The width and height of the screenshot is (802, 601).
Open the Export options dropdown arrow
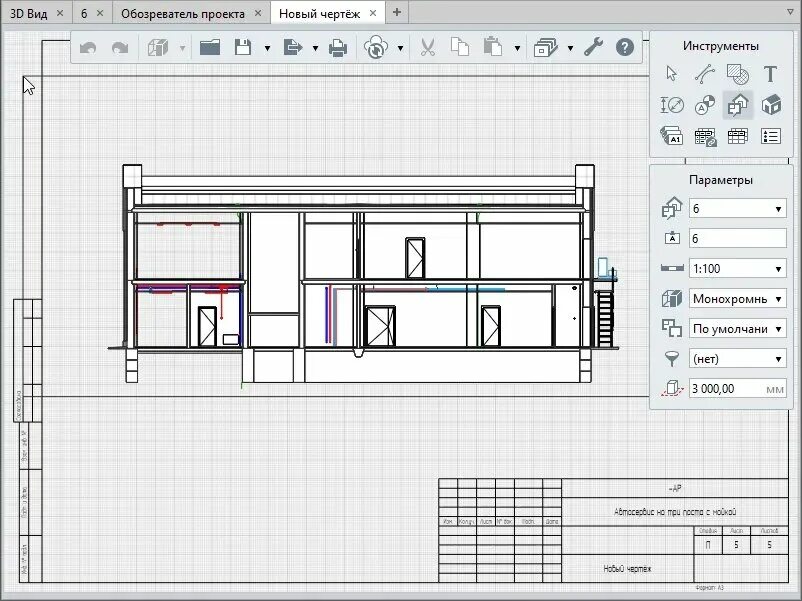click(x=315, y=49)
